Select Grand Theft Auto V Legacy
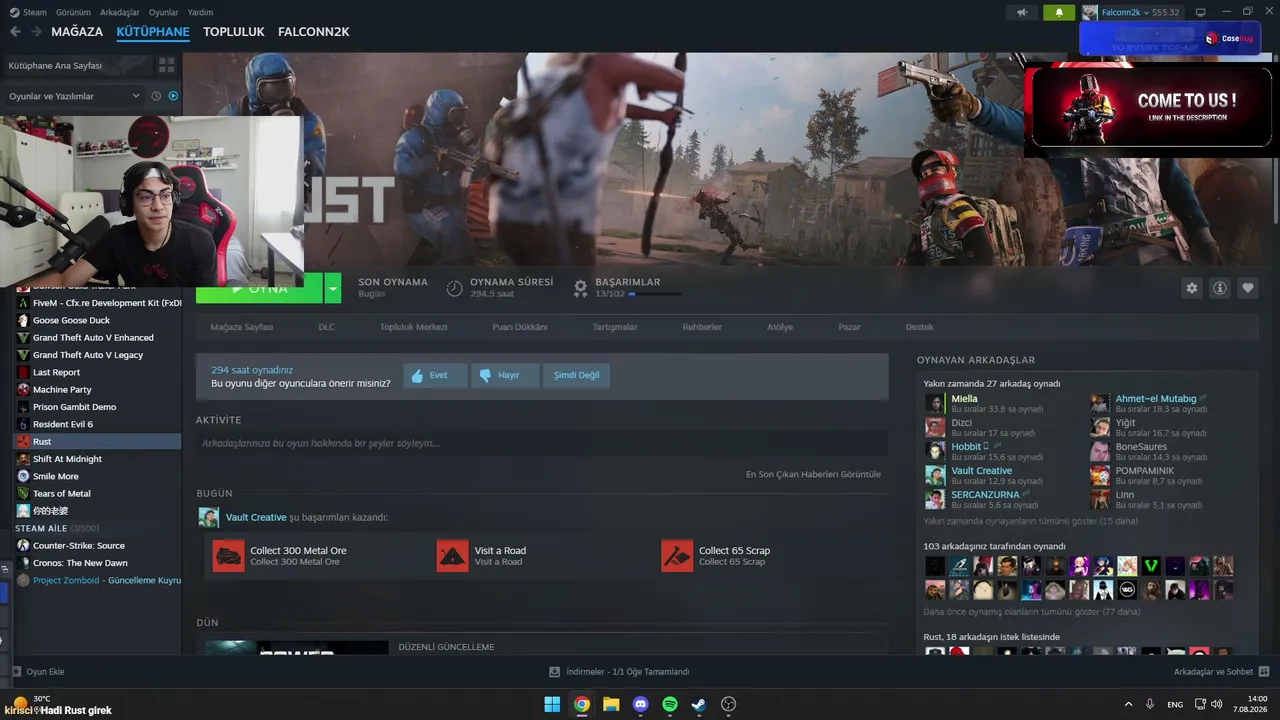 tap(98, 355)
